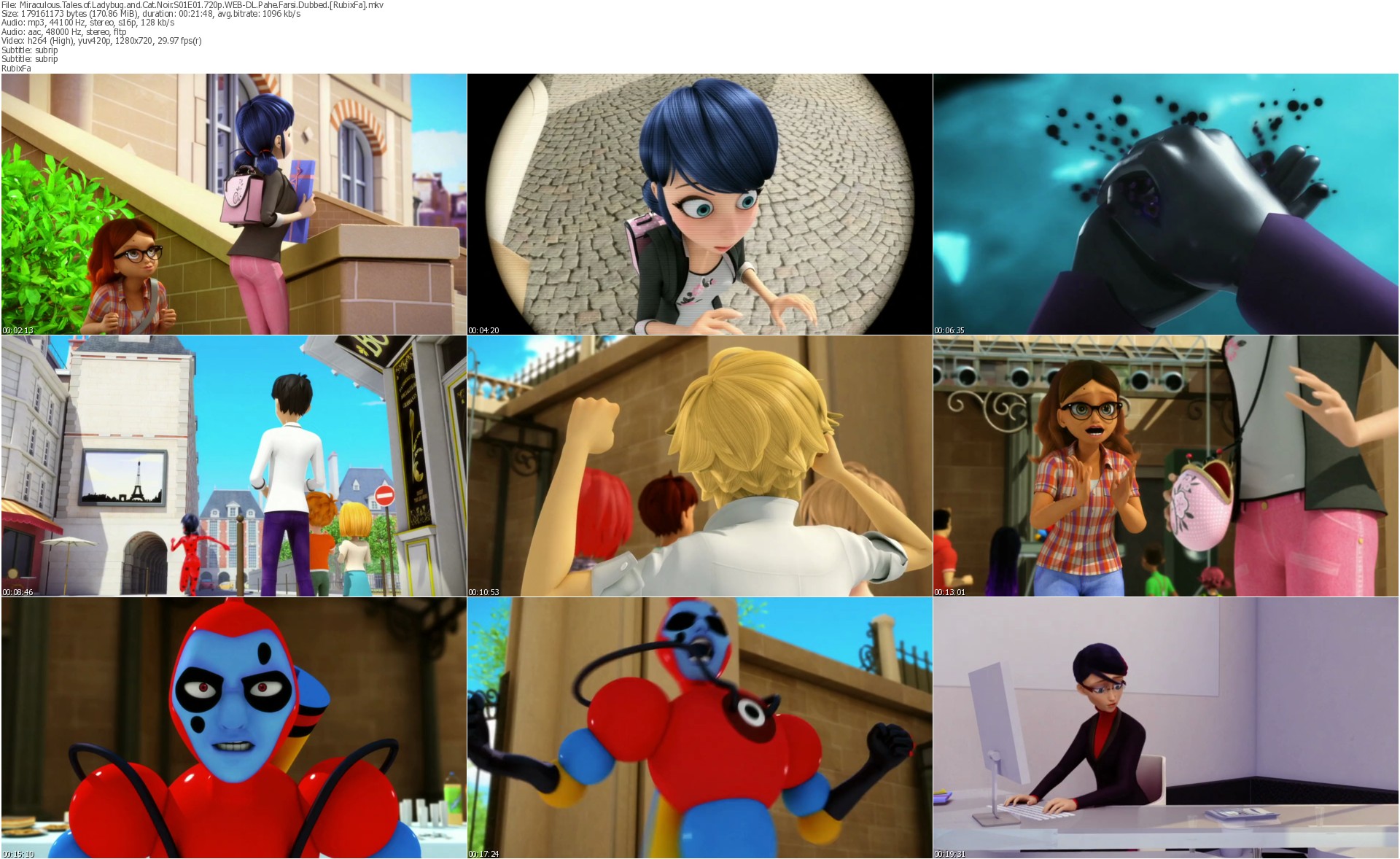This screenshot has height=859, width=1400.
Task: Click the 00:06:35 timestamp
Action: pyautogui.click(x=949, y=330)
